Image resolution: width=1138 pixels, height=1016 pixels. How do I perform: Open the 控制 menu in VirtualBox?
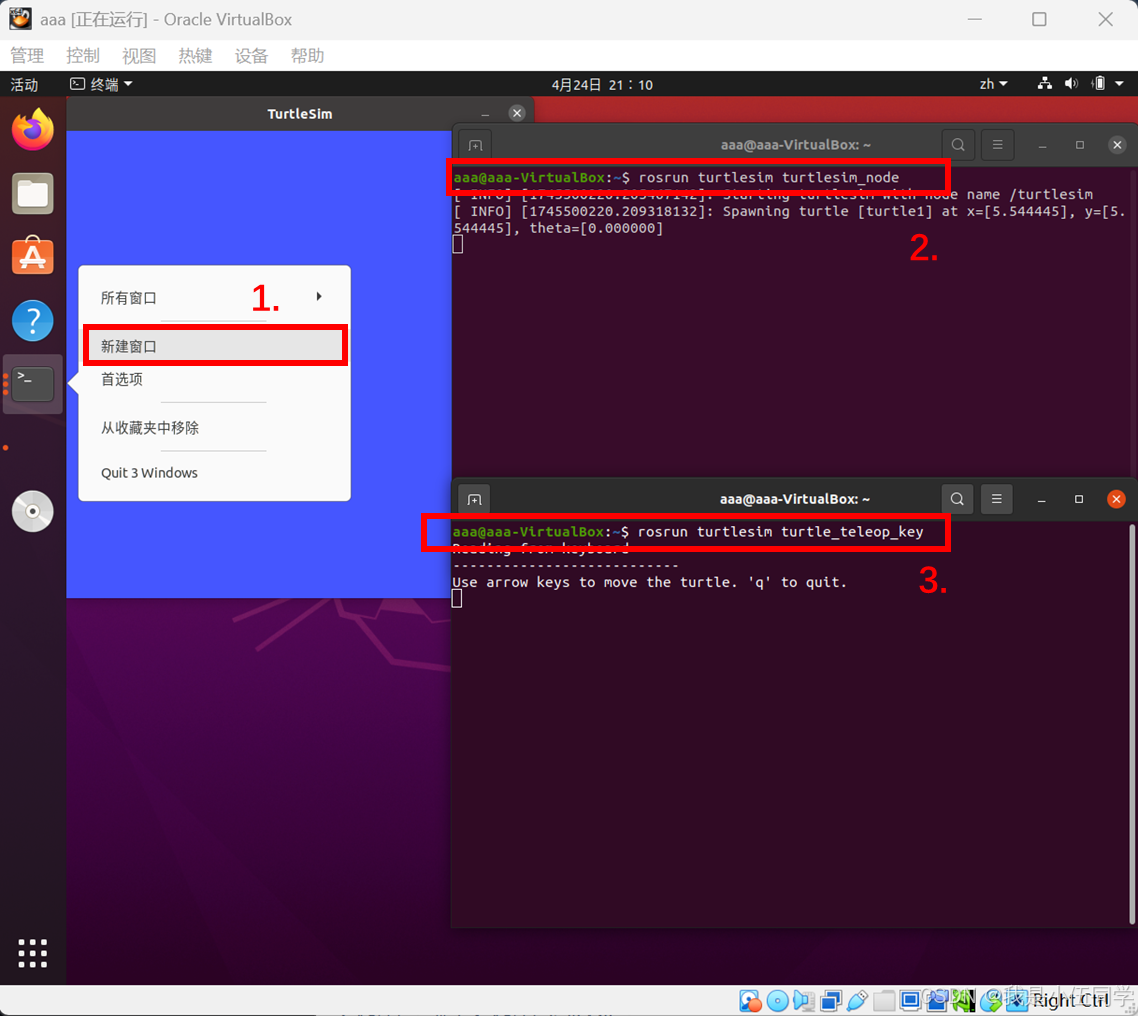83,56
